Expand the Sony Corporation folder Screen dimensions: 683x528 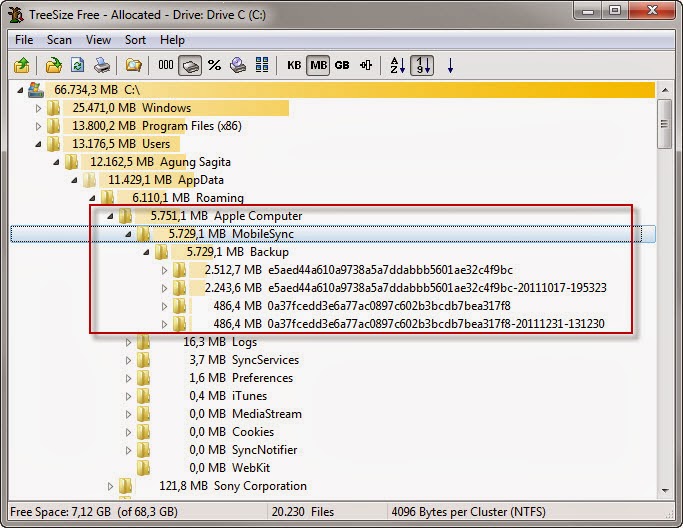tap(110, 486)
